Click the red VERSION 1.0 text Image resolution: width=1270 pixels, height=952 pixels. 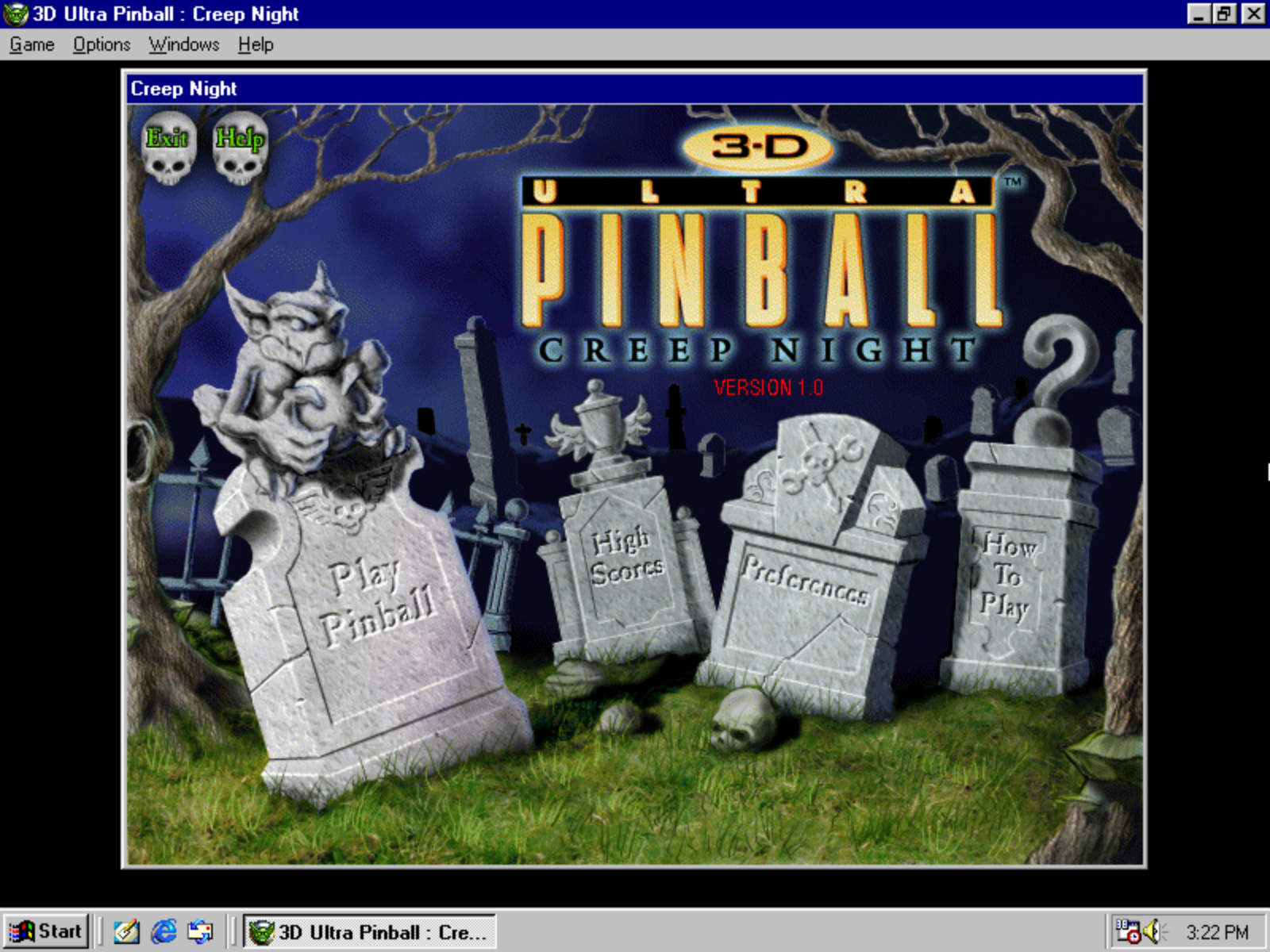pyautogui.click(x=768, y=387)
